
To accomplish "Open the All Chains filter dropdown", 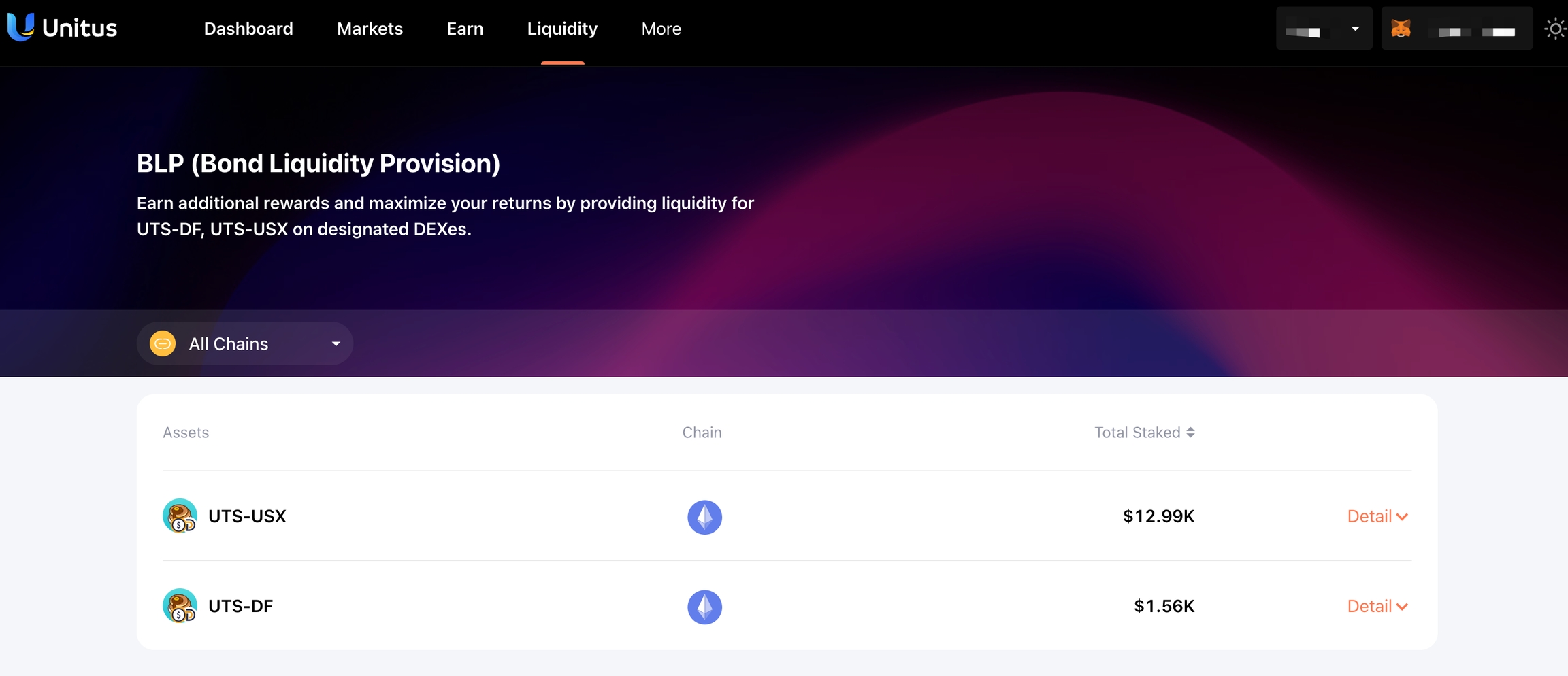I will [x=245, y=343].
